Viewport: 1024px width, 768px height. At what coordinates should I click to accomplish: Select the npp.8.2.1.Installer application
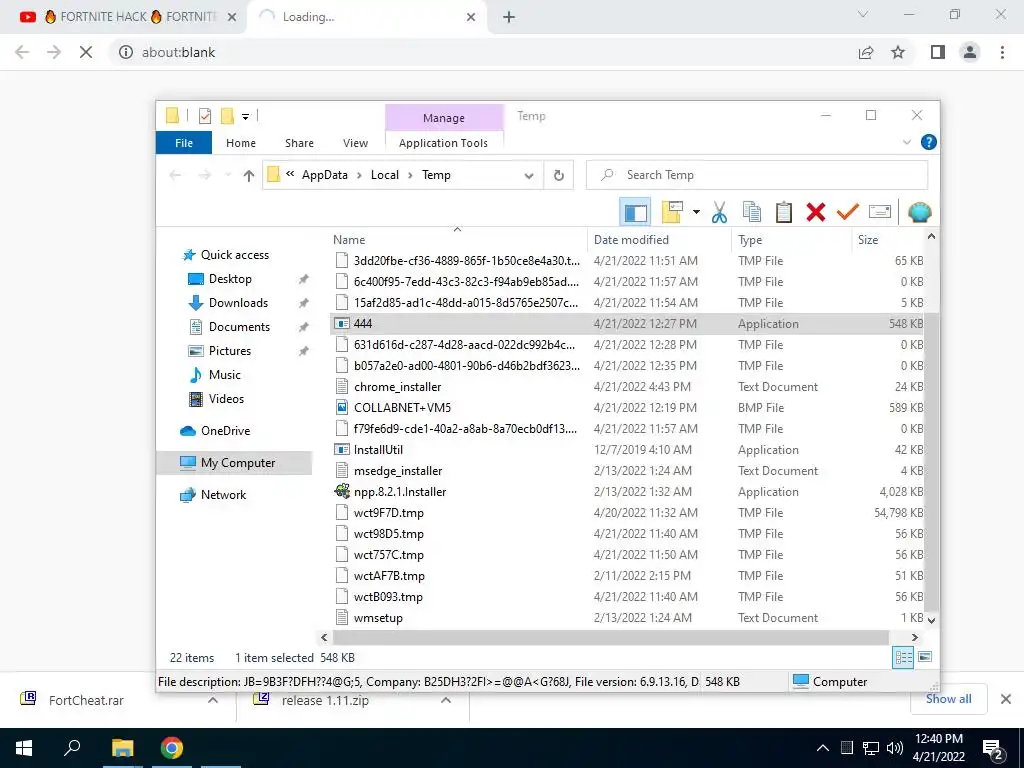pos(628,492)
